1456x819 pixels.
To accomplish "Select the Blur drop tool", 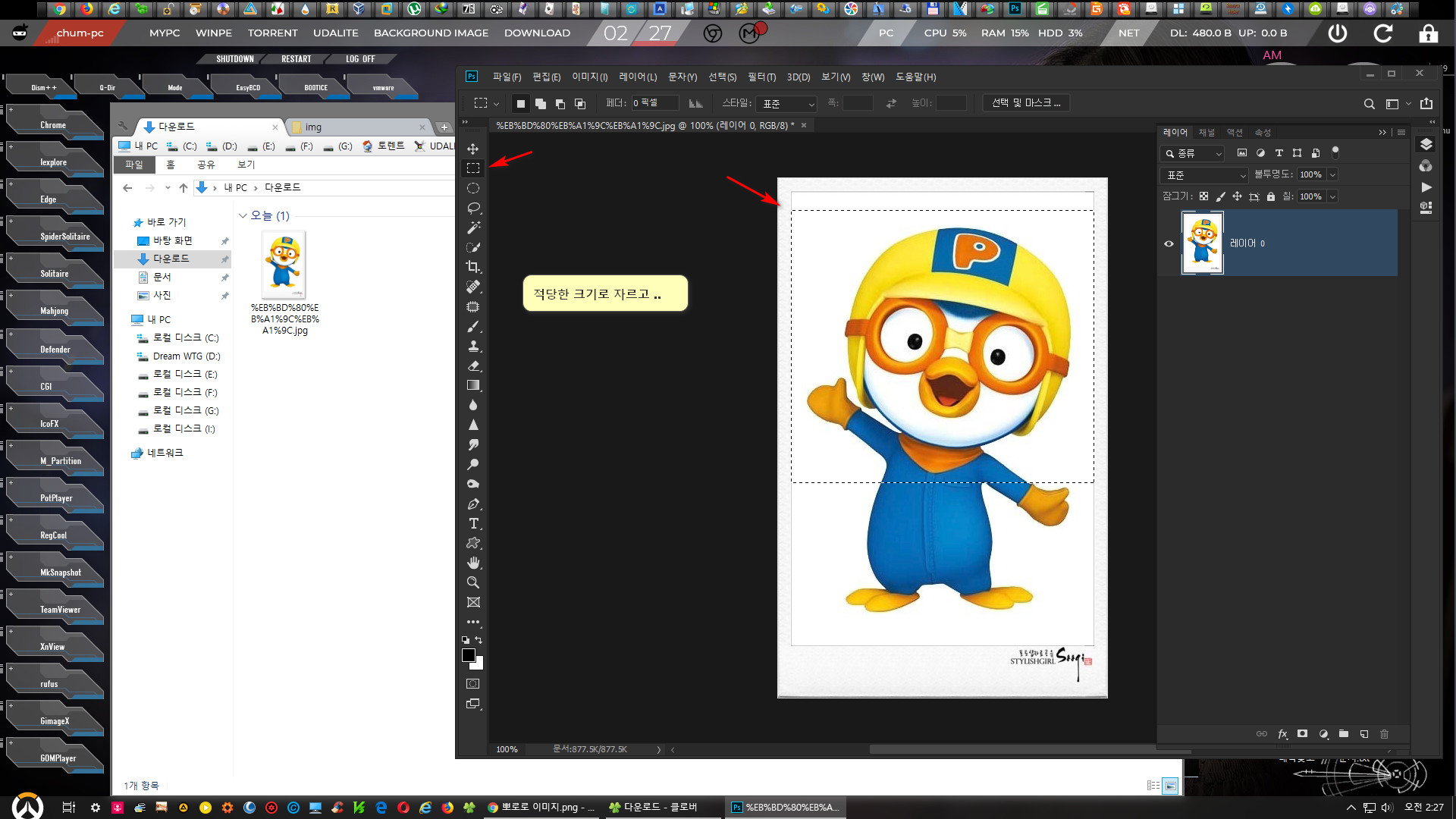I will (473, 405).
